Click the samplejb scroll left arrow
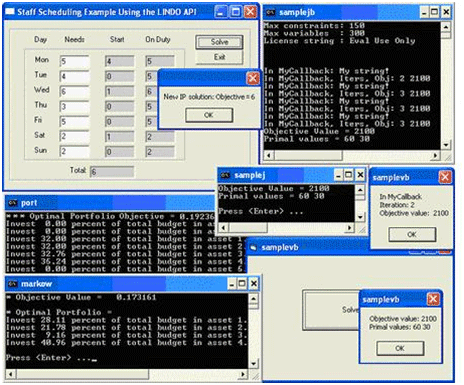This screenshot has height=385, width=464. [x=269, y=156]
